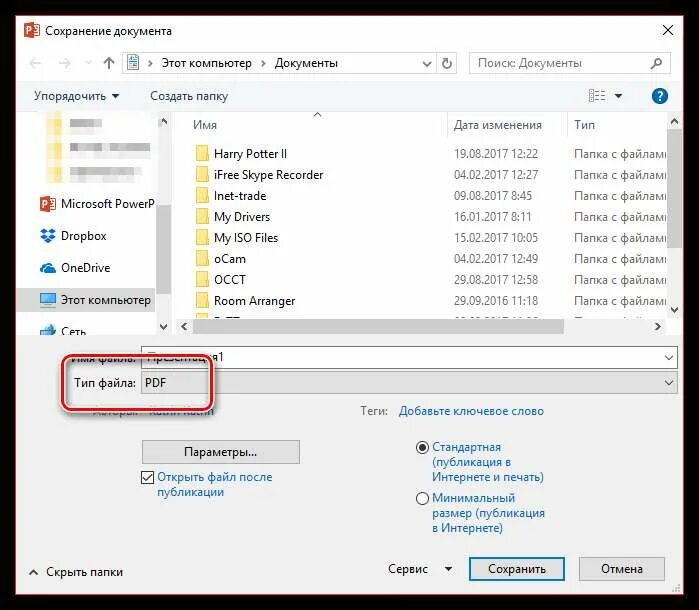Viewport: 699px width, 610px height.
Task: Click the navigation pane scrollbar thumb
Action: (164, 250)
